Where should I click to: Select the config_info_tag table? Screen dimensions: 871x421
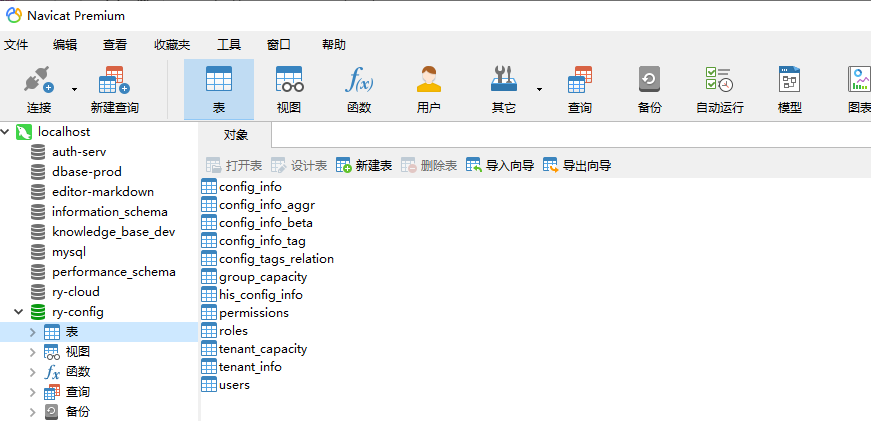(262, 240)
